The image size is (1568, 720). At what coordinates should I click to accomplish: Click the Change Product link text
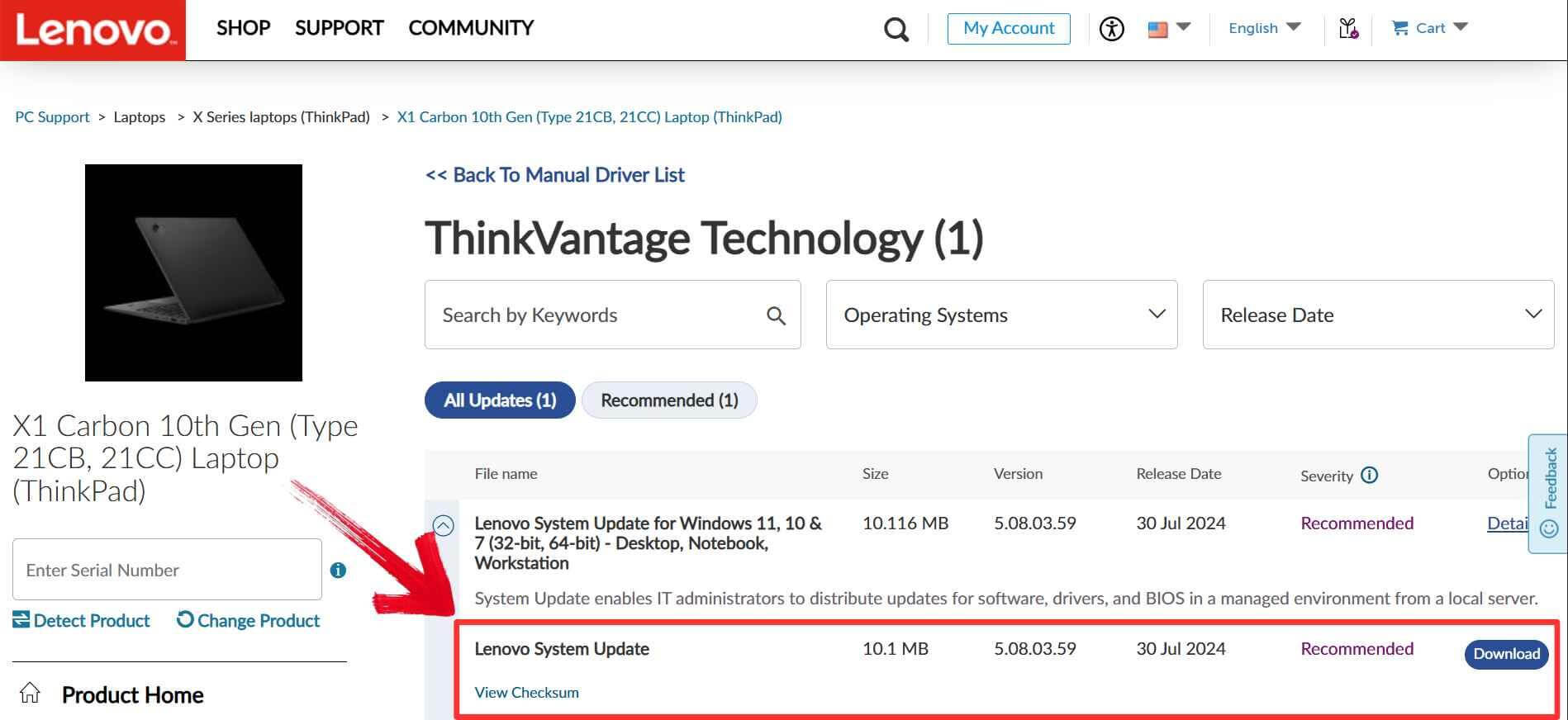(x=258, y=621)
